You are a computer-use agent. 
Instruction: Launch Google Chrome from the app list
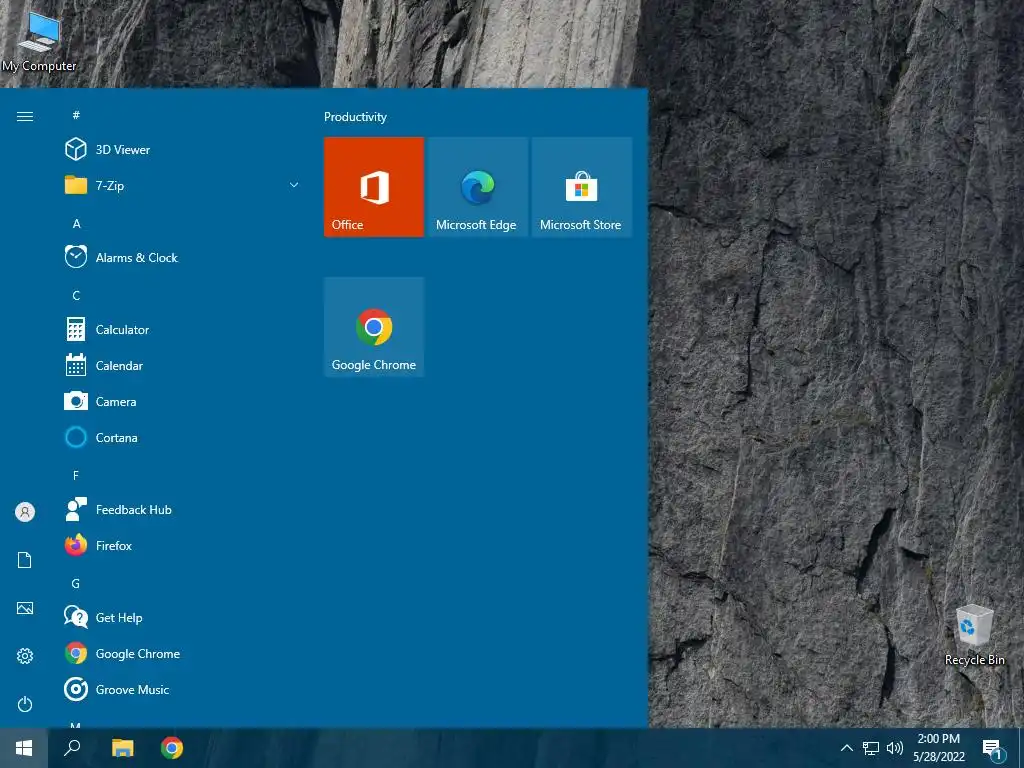[x=182, y=654]
